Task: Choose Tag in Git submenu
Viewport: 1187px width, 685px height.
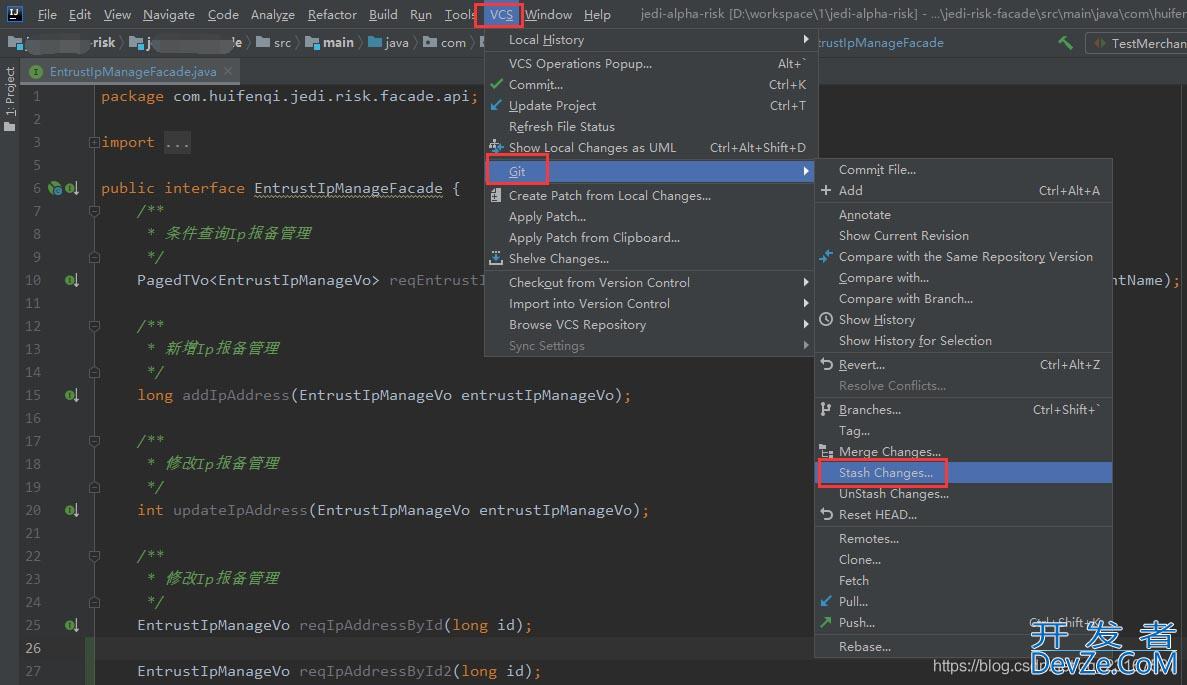Action: 963,431
